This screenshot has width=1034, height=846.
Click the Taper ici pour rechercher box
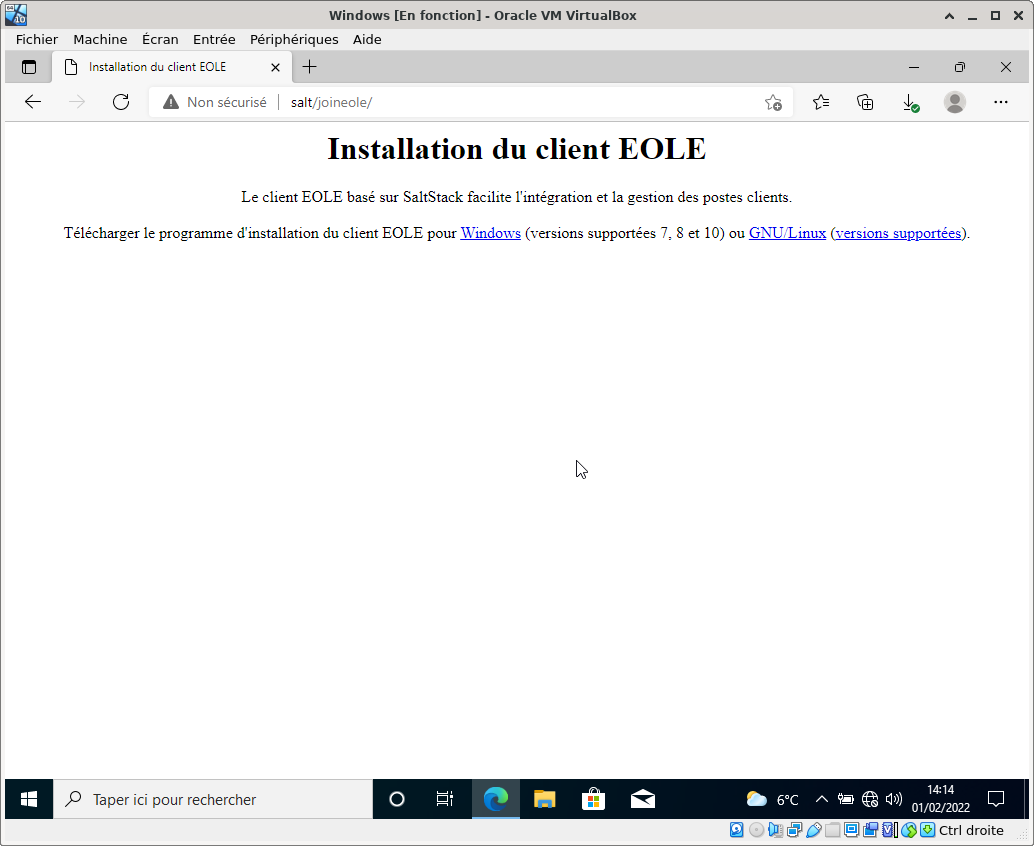[x=213, y=799]
